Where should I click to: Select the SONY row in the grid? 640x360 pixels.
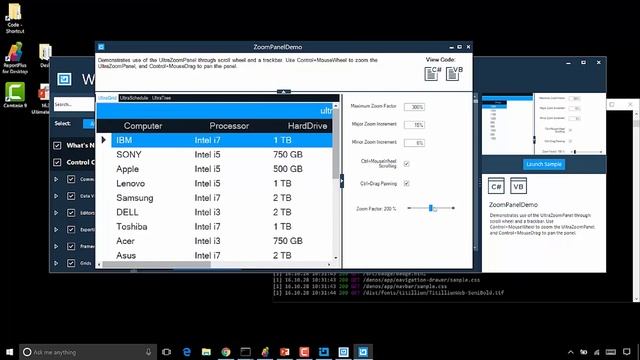pos(222,154)
